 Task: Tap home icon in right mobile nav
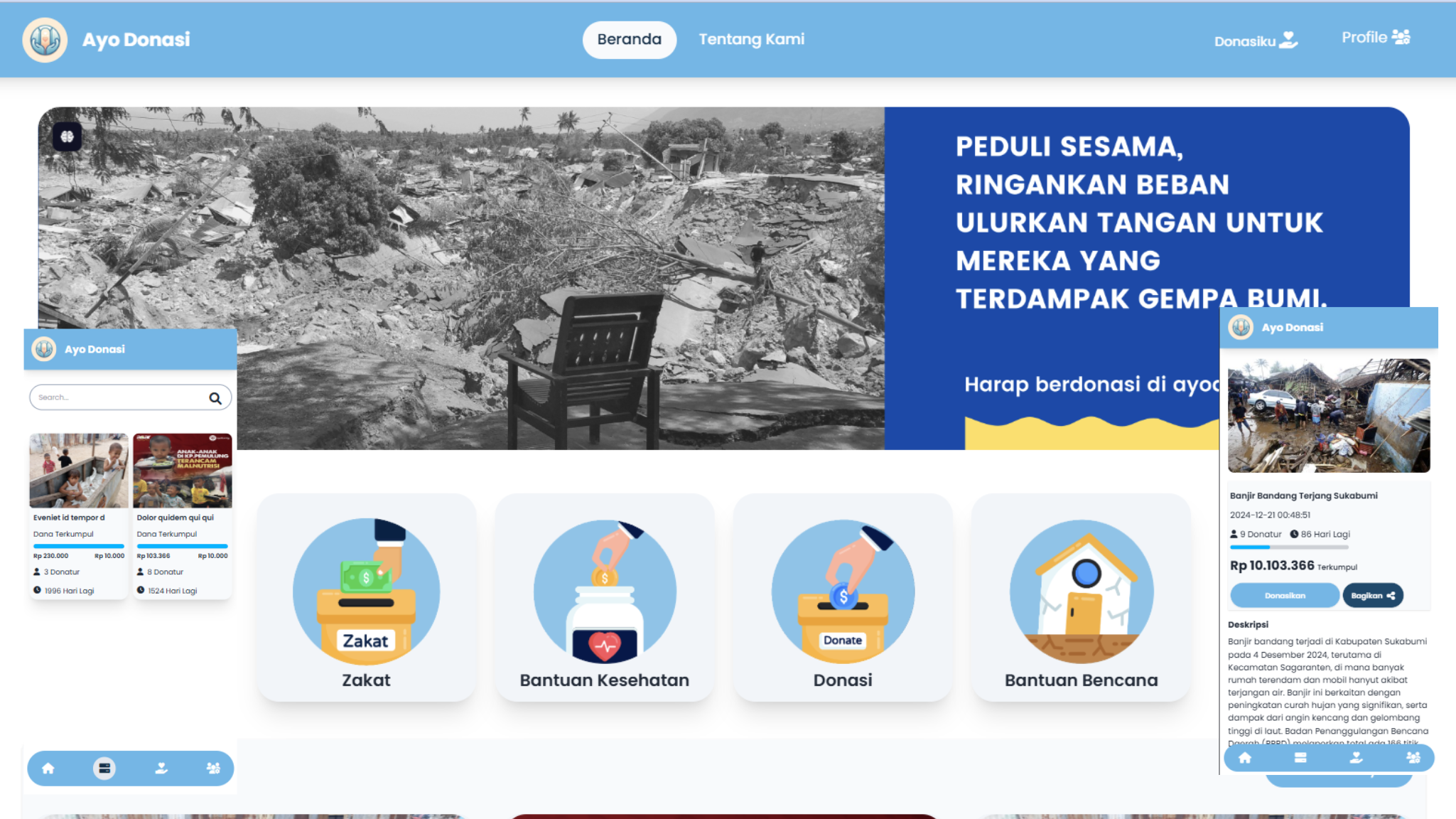1245,758
